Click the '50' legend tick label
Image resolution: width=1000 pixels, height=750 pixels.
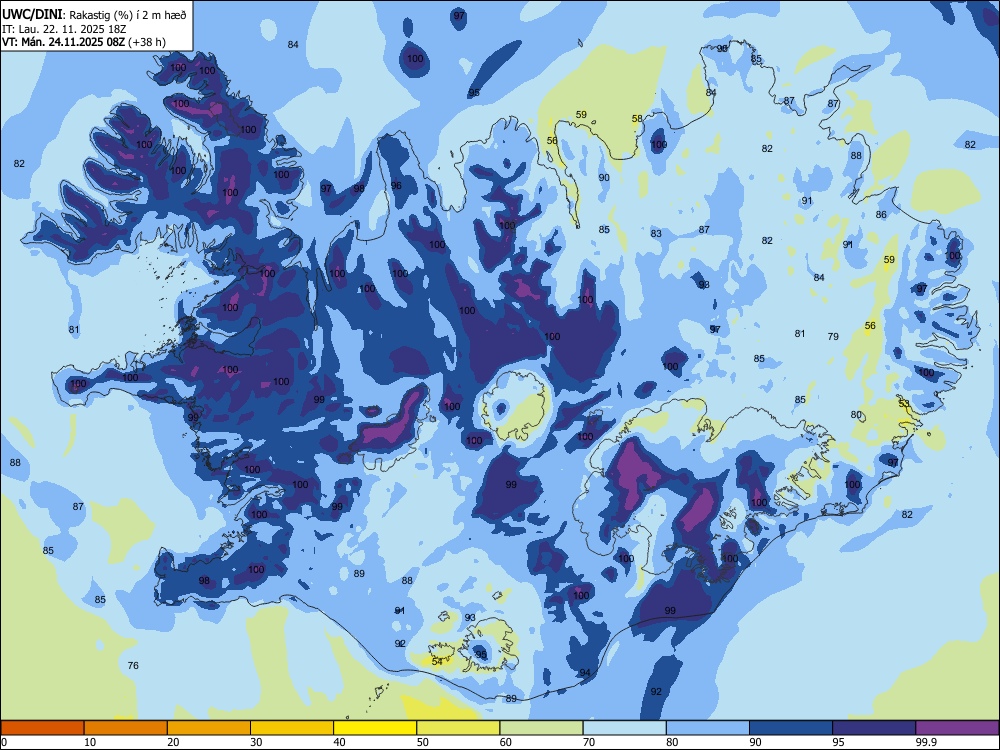click(x=423, y=742)
